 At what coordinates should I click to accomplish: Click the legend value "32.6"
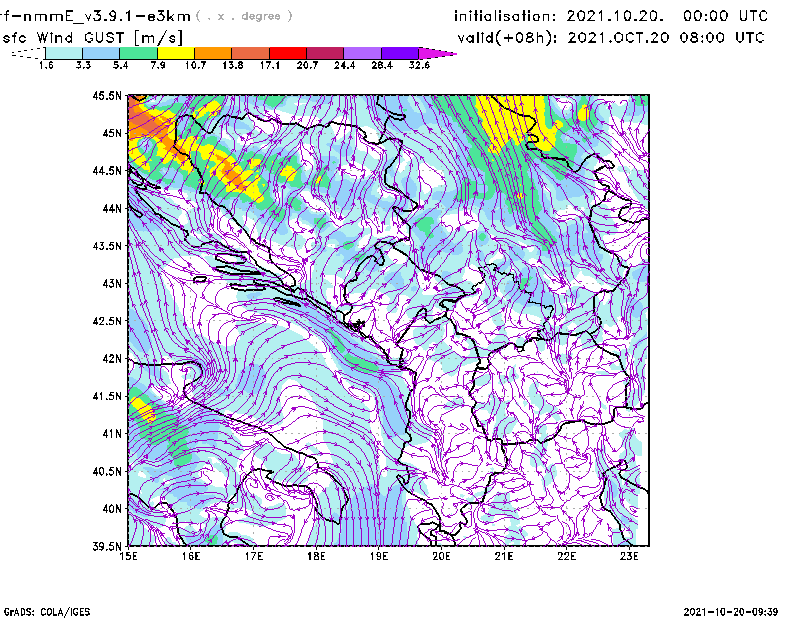click(419, 65)
